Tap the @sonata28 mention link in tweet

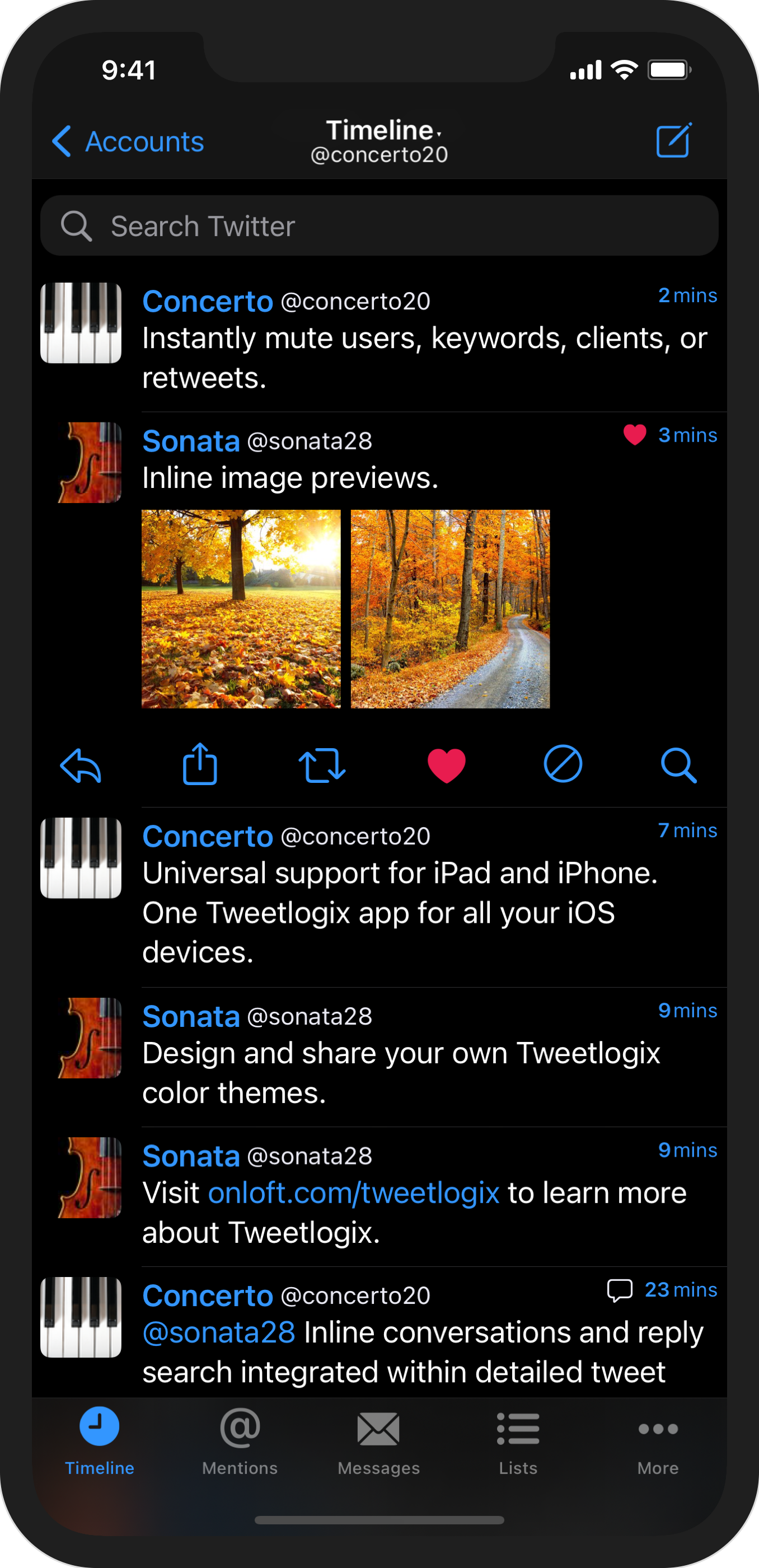[219, 1332]
